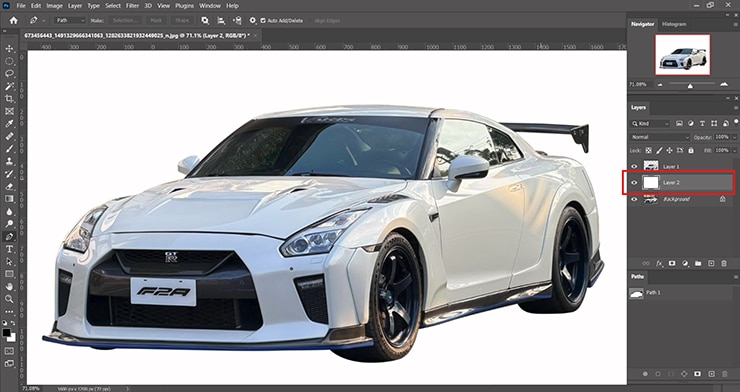Select the Clone Stamp tool
This screenshot has height=392, width=740.
click(x=9, y=161)
